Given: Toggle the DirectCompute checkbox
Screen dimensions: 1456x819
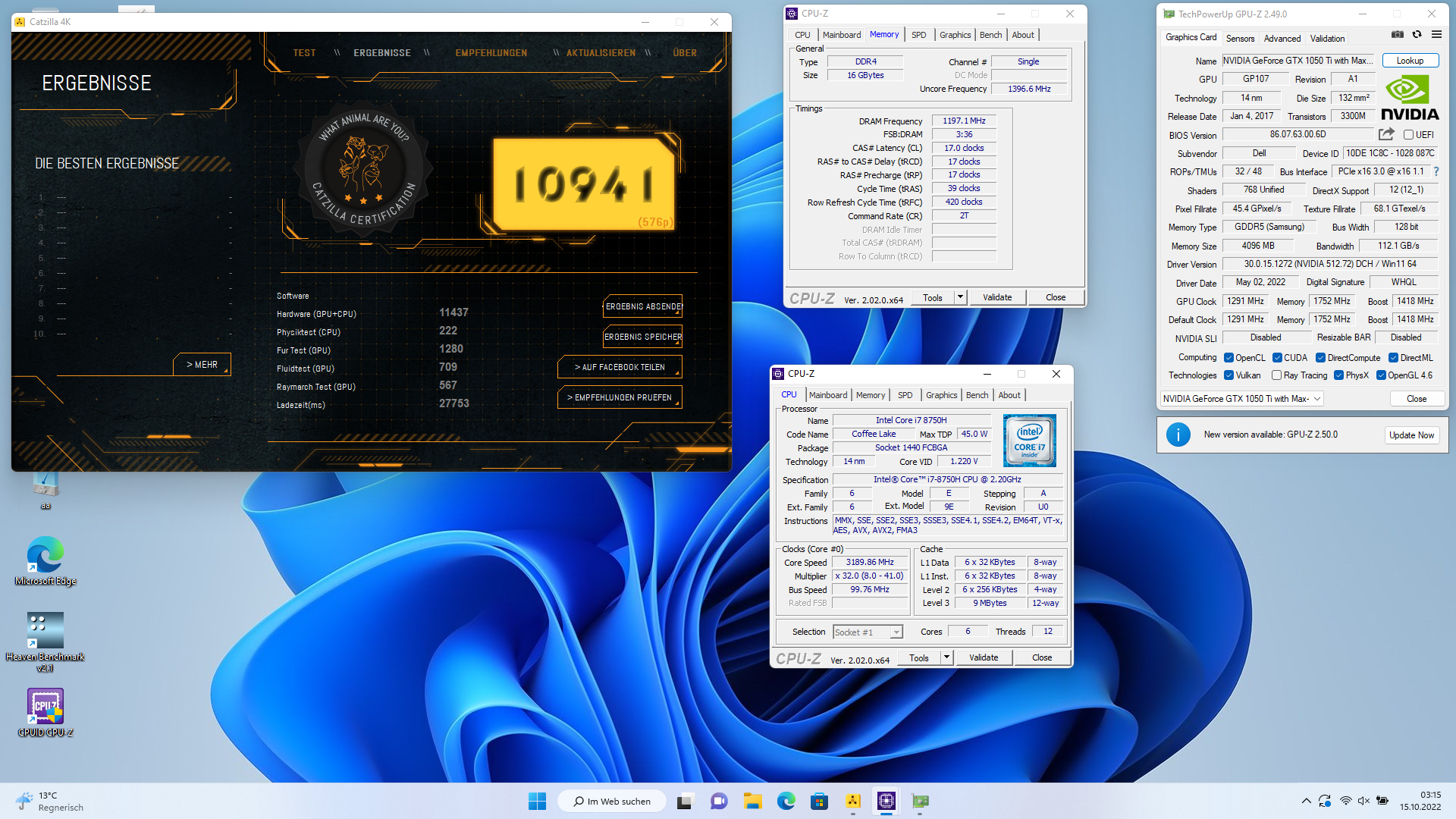Looking at the screenshot, I should point(1320,358).
